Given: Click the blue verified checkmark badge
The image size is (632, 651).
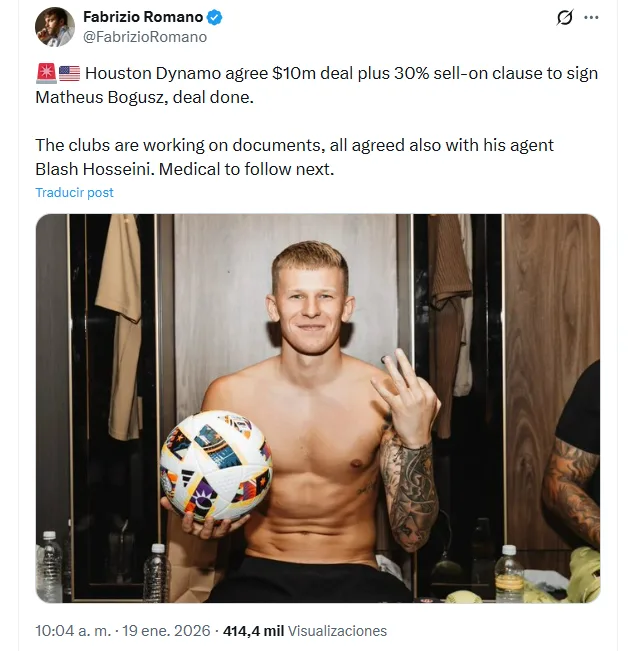Looking at the screenshot, I should (x=214, y=17).
